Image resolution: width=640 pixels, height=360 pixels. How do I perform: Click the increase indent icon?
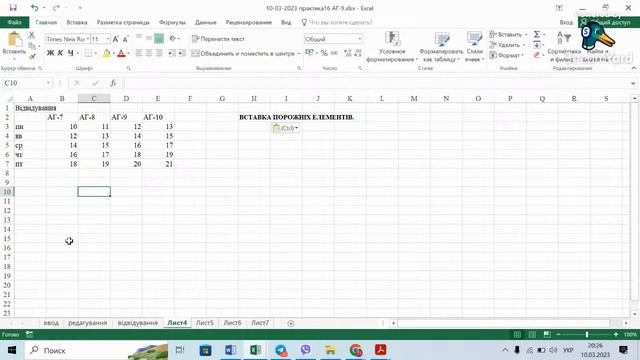tap(182, 53)
